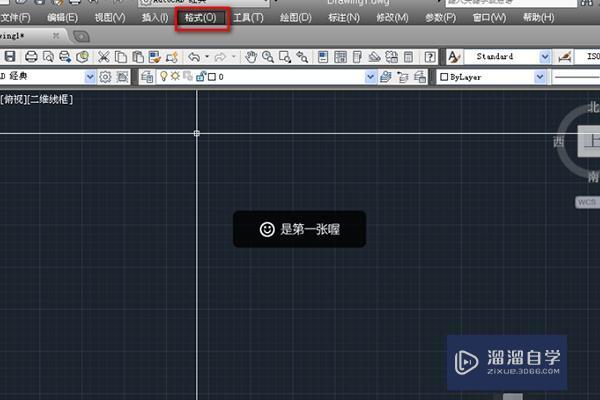Click the [俯视] view control label

coord(13,100)
